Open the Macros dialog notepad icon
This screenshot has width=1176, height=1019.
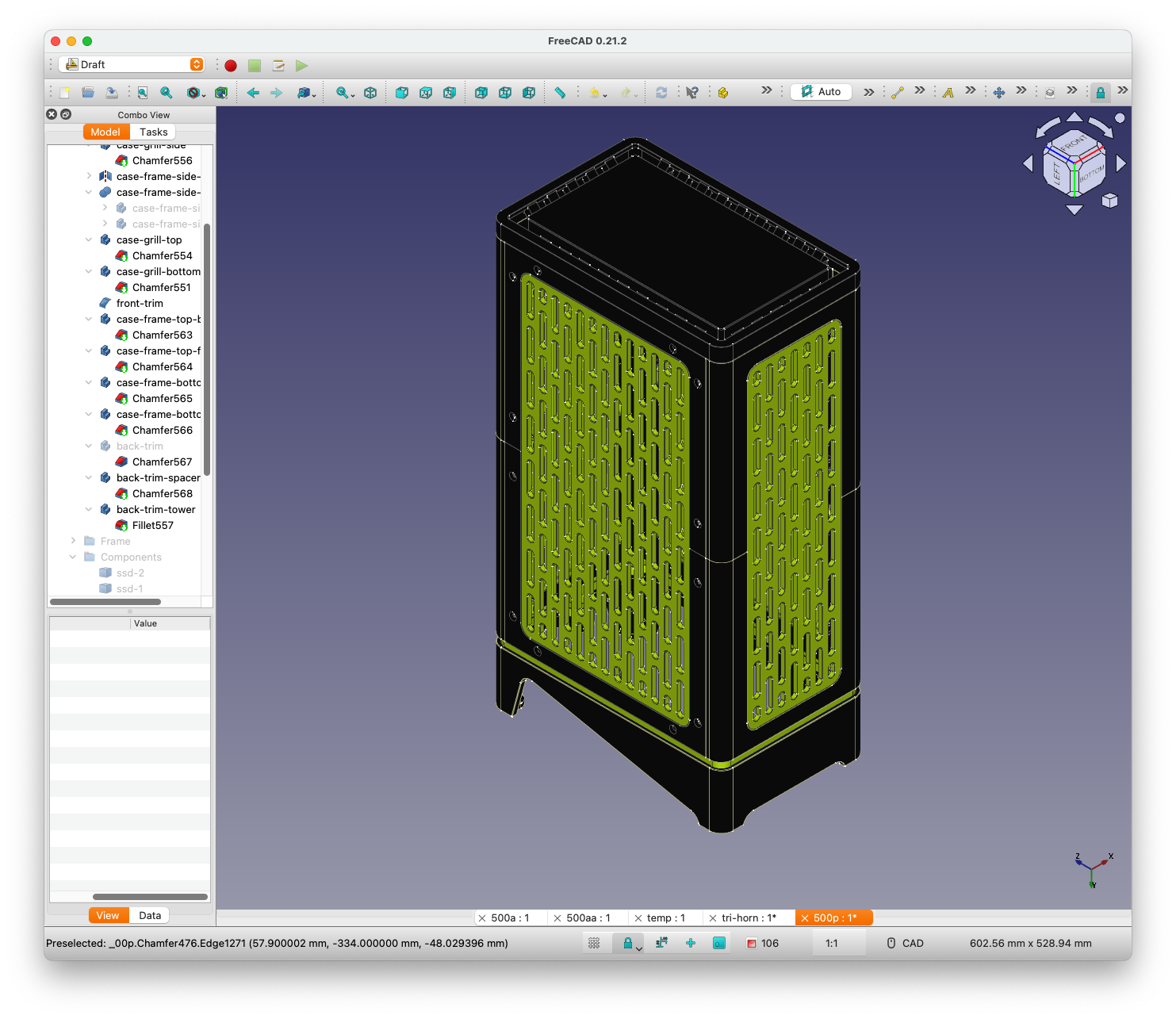[278, 66]
